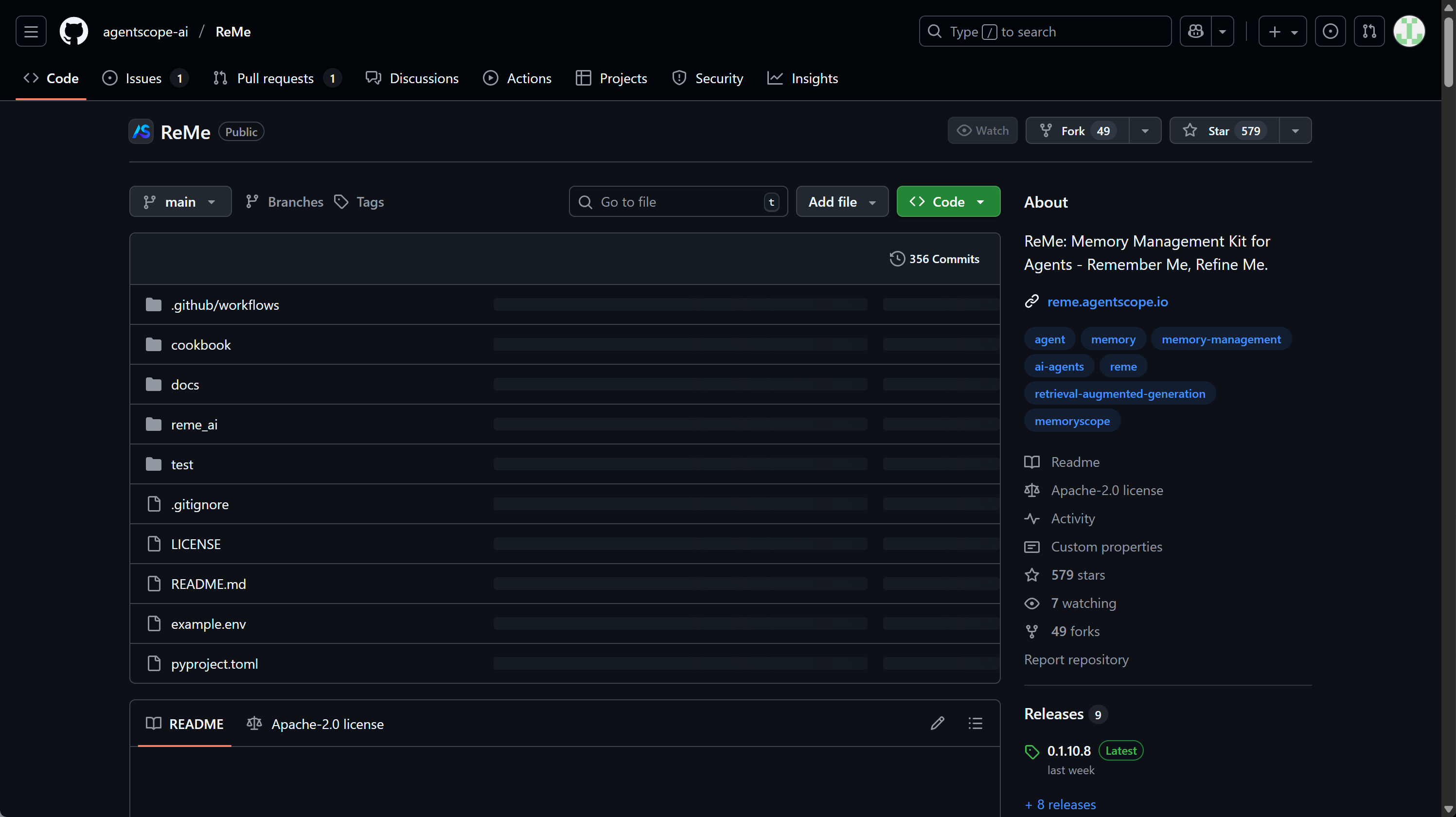Screen dimensions: 1456x817
Task: Open the Security tab
Action: (708, 79)
